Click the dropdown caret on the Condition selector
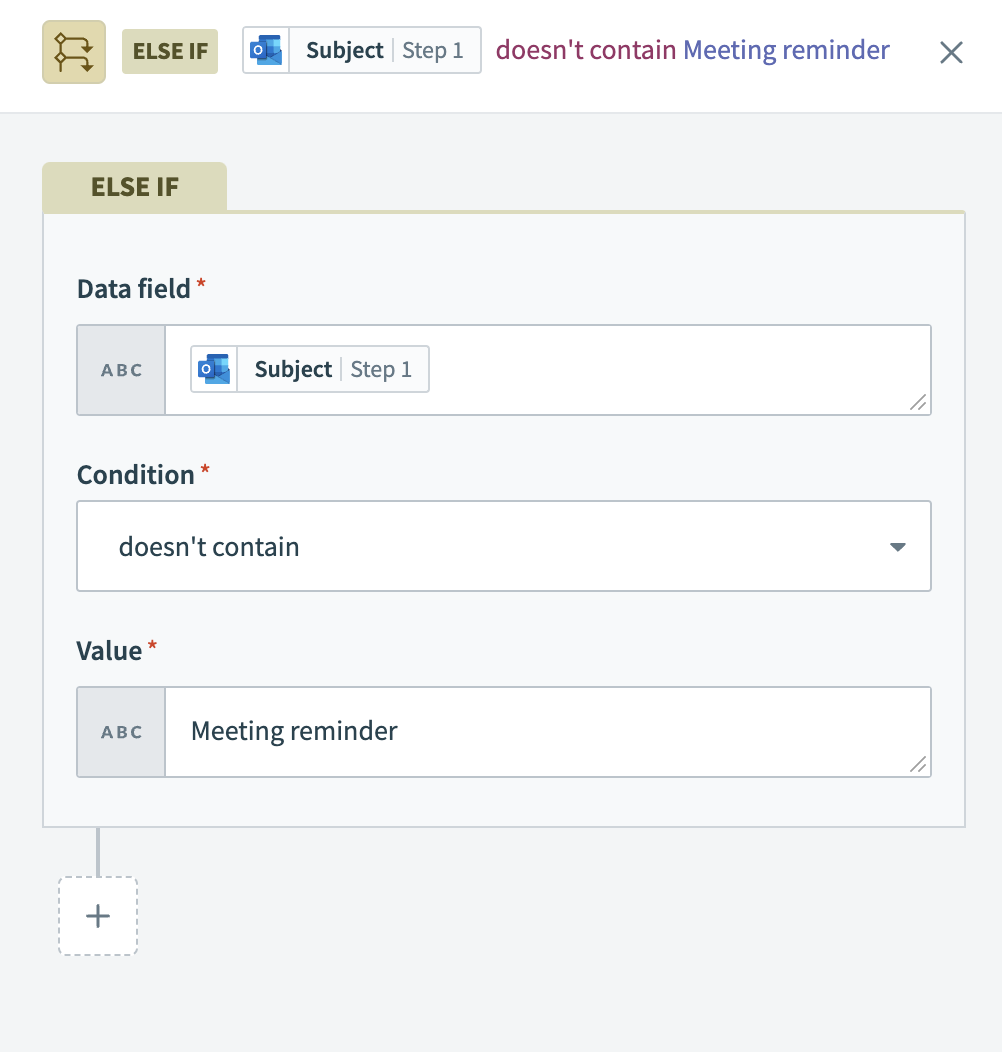The image size is (1002, 1052). (x=897, y=546)
